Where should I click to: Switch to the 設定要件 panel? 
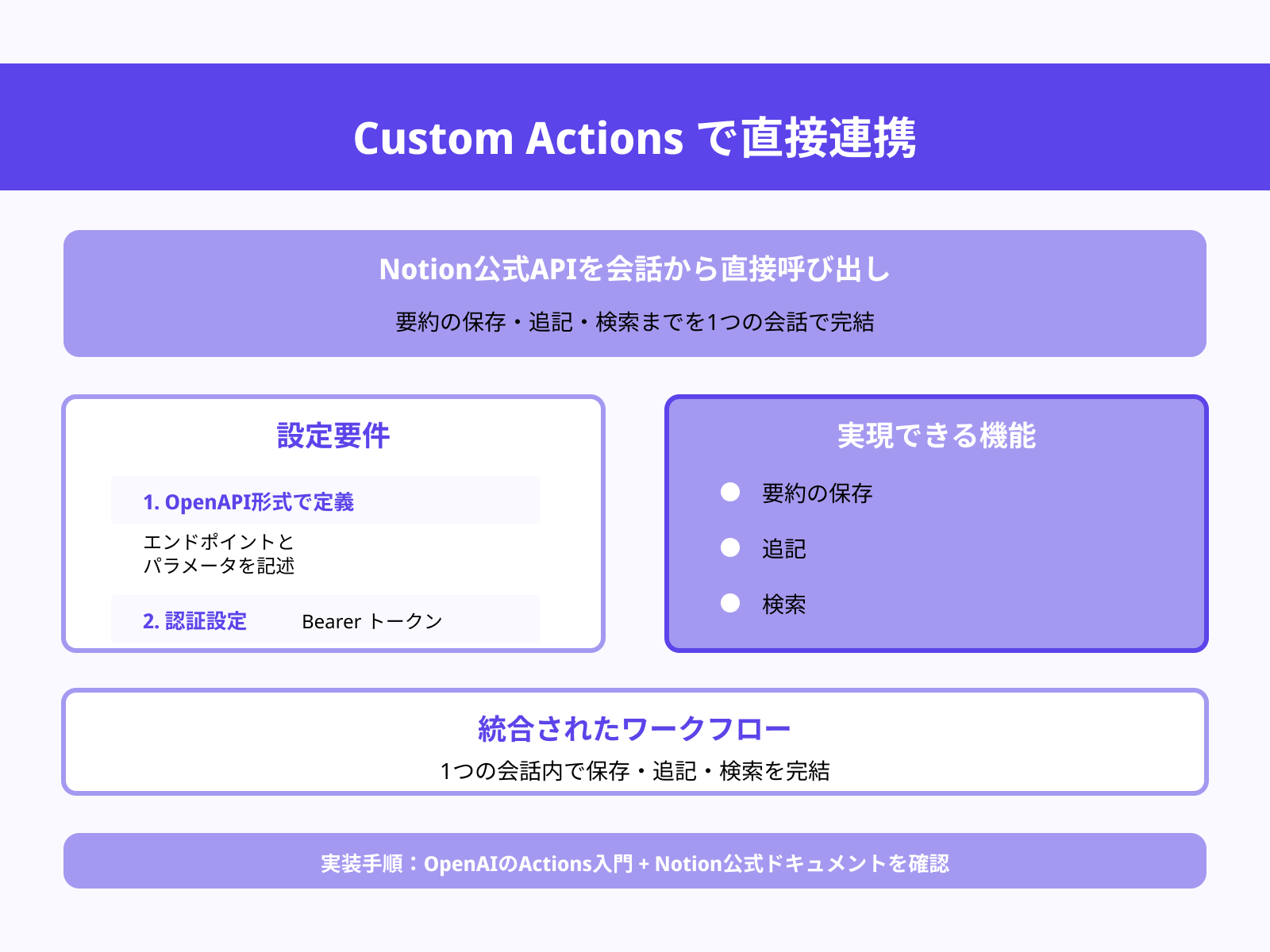pyautogui.click(x=333, y=524)
